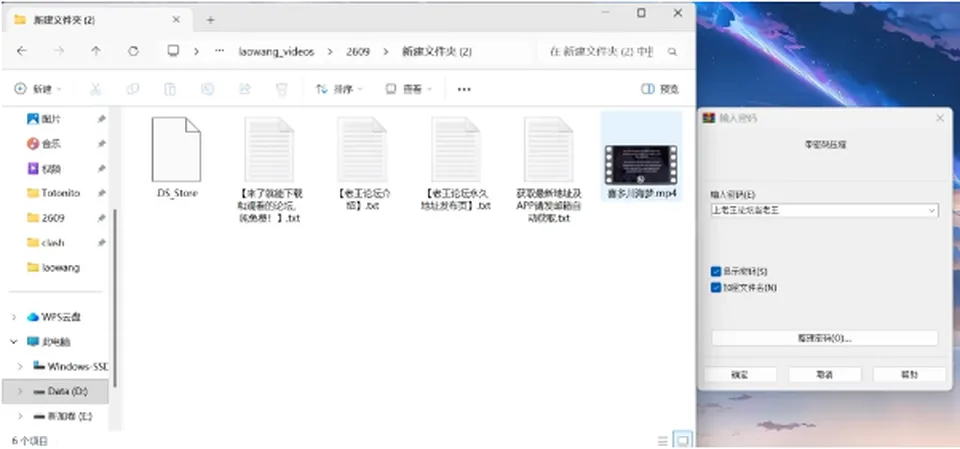
Task: Toggle the 加密文件名(N) checkbox
Action: 716,287
